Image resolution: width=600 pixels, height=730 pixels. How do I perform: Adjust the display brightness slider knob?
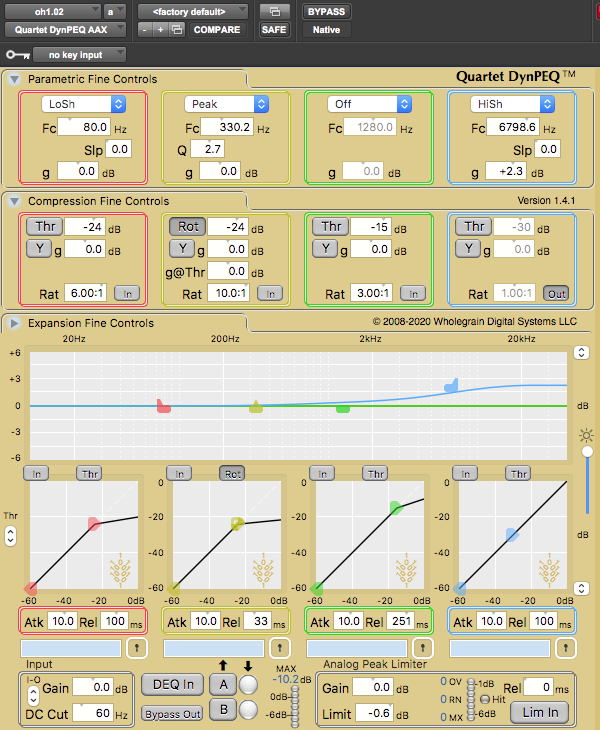click(587, 452)
